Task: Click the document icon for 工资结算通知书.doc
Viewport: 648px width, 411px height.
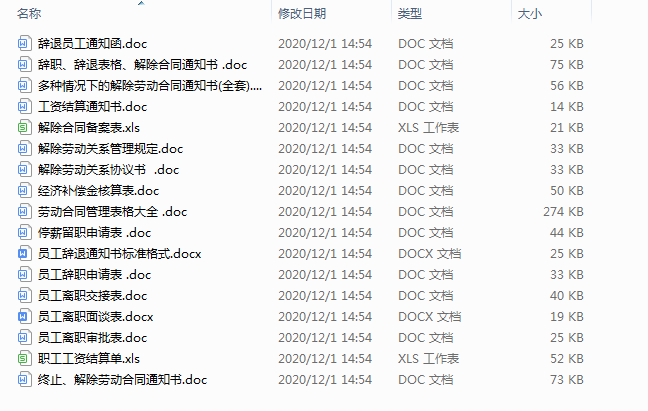Action: tap(24, 107)
